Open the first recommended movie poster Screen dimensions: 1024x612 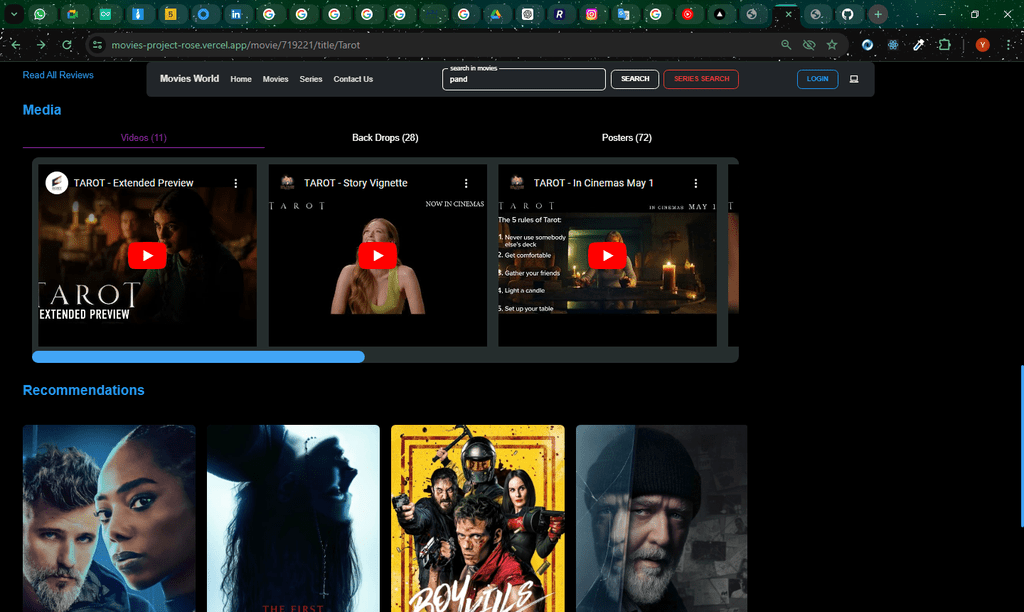pyautogui.click(x=109, y=519)
